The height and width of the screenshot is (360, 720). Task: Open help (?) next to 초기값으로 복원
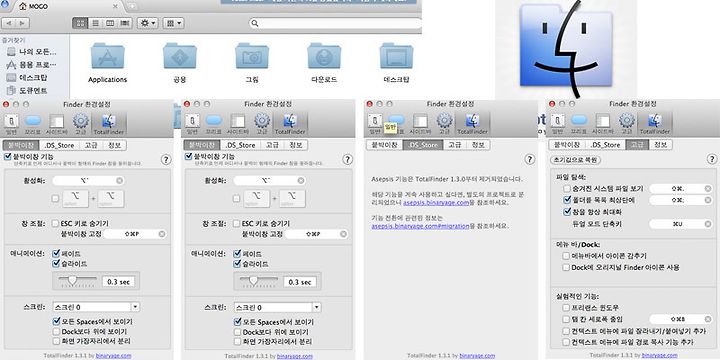pos(711,159)
